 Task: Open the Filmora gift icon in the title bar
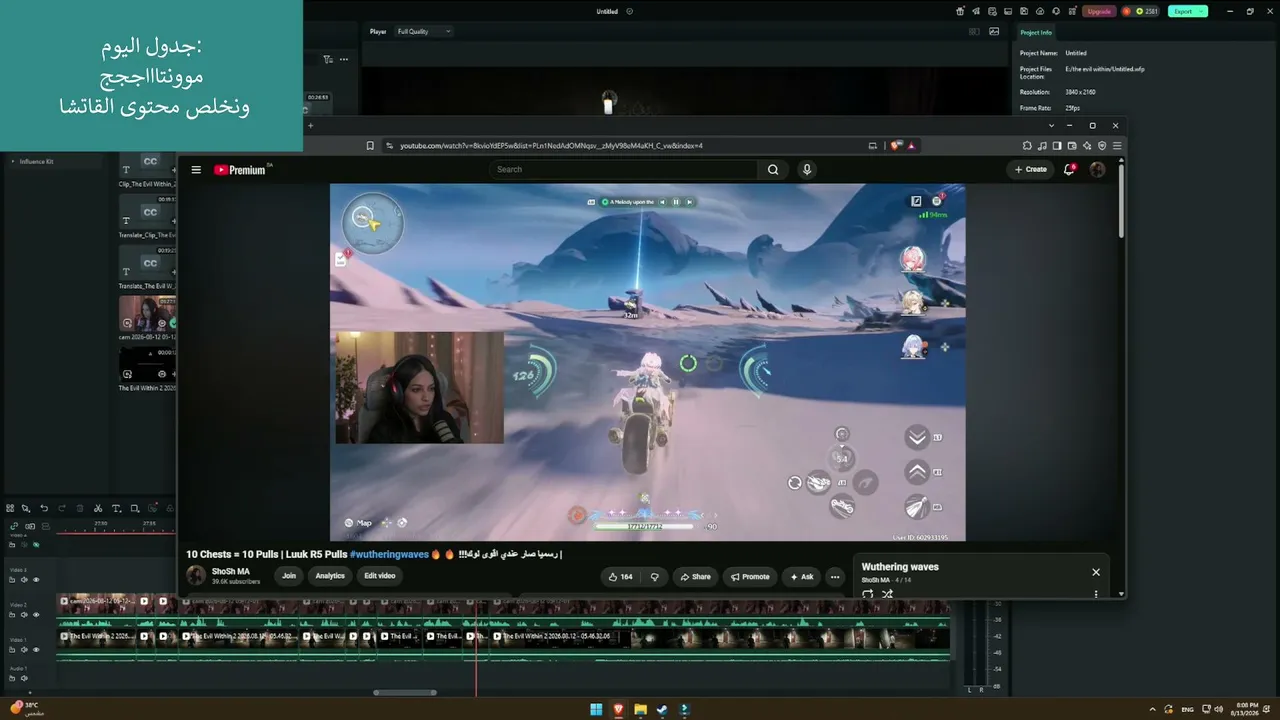click(x=960, y=12)
